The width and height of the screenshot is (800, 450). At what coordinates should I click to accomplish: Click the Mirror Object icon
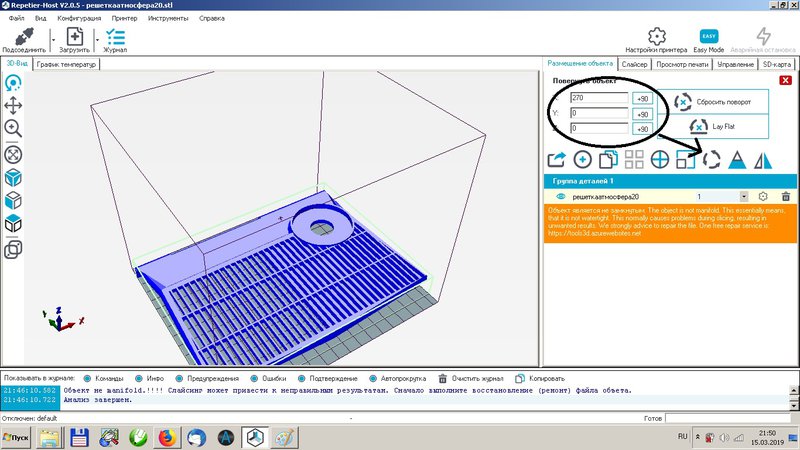pyautogui.click(x=763, y=159)
